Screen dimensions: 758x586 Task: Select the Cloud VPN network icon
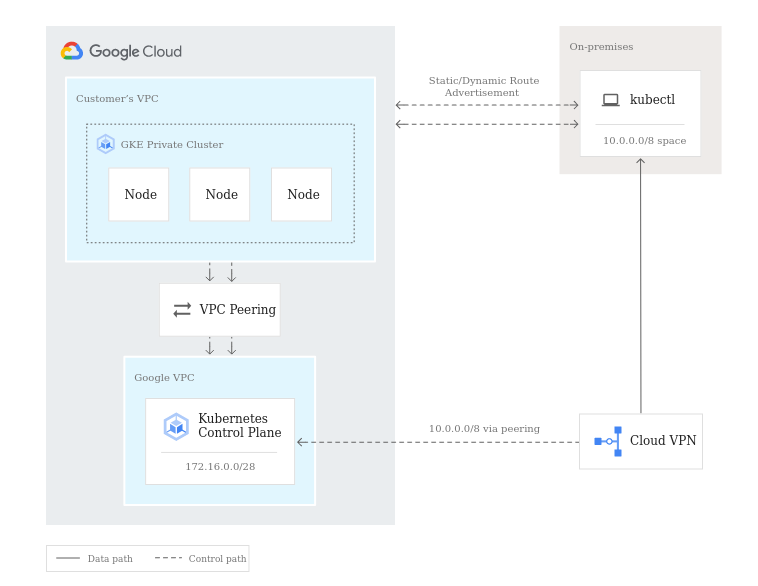click(608, 441)
